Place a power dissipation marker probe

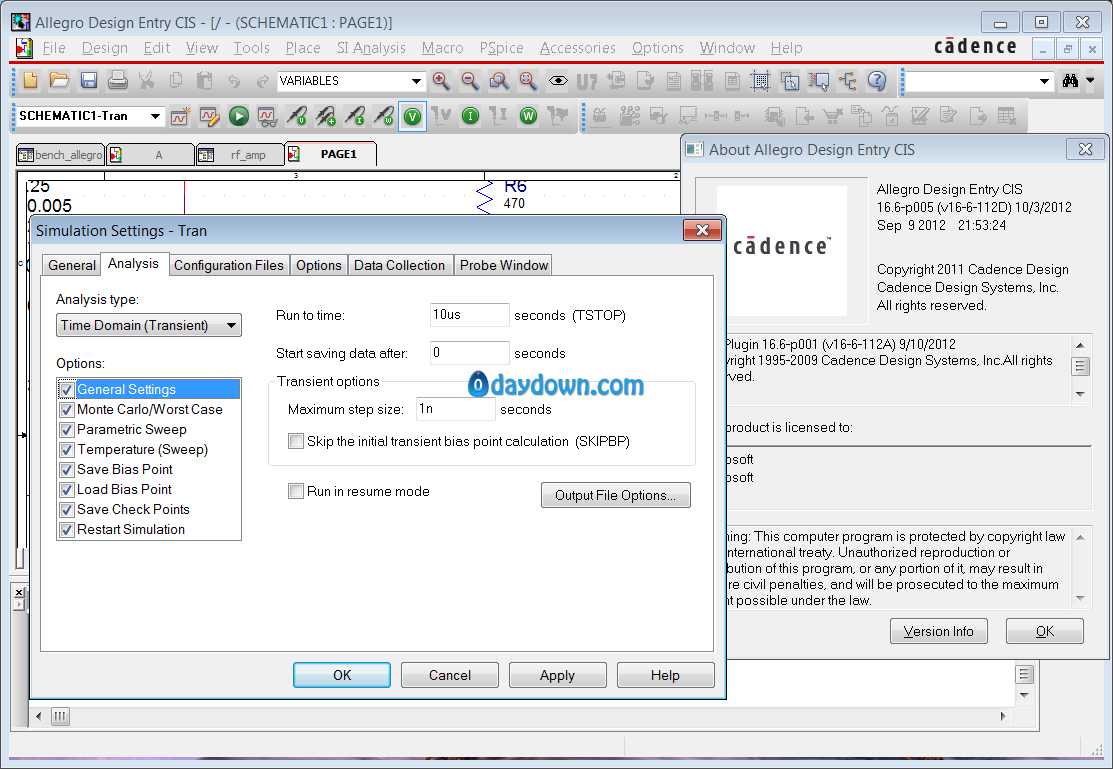tap(384, 116)
